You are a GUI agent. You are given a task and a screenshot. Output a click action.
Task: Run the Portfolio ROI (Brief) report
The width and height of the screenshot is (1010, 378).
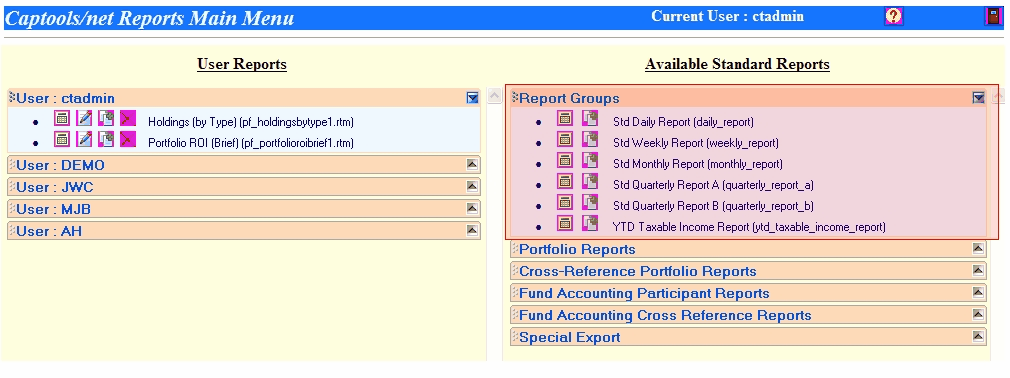[x=62, y=139]
